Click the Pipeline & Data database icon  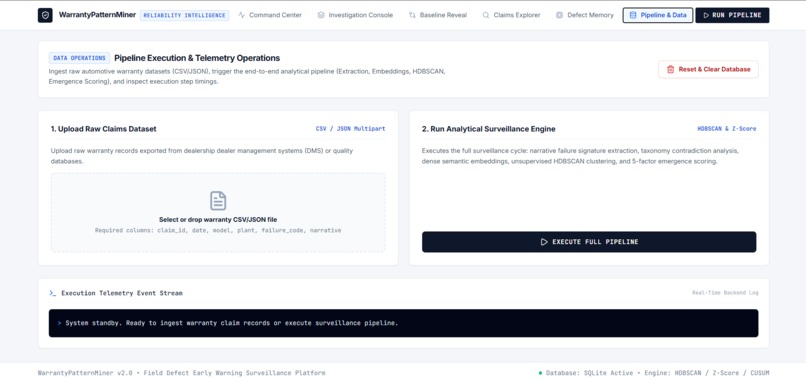(633, 15)
